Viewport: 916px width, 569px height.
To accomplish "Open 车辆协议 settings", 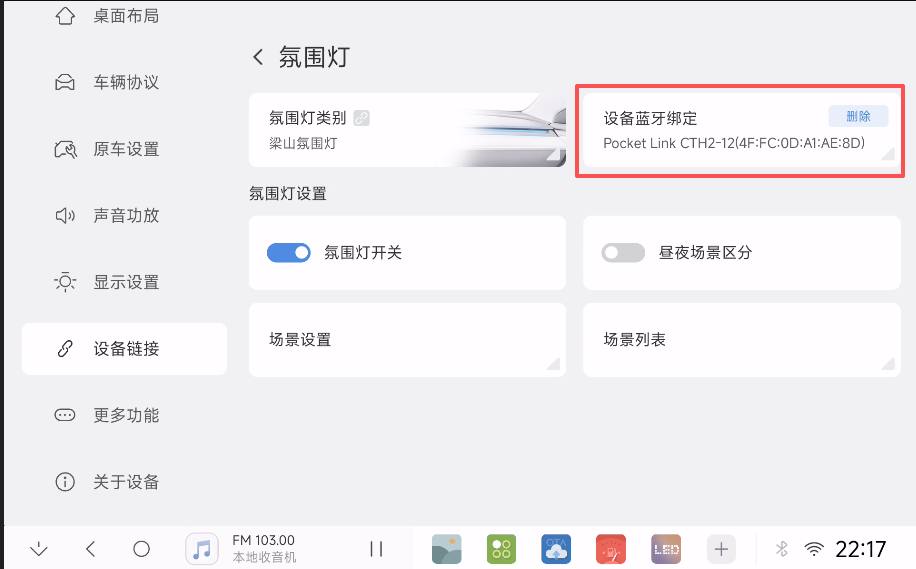I will click(124, 82).
